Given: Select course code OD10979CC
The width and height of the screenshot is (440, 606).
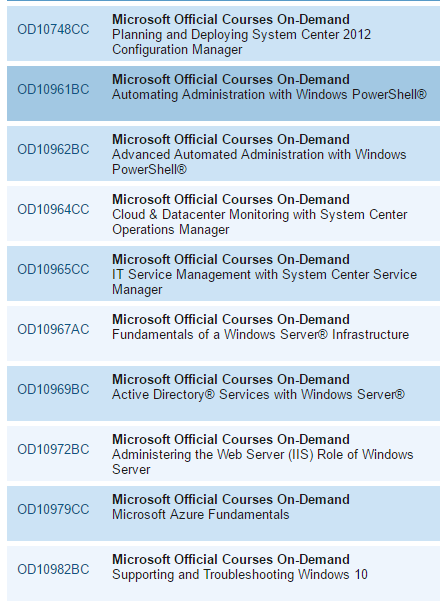Looking at the screenshot, I should pyautogui.click(x=53, y=509).
